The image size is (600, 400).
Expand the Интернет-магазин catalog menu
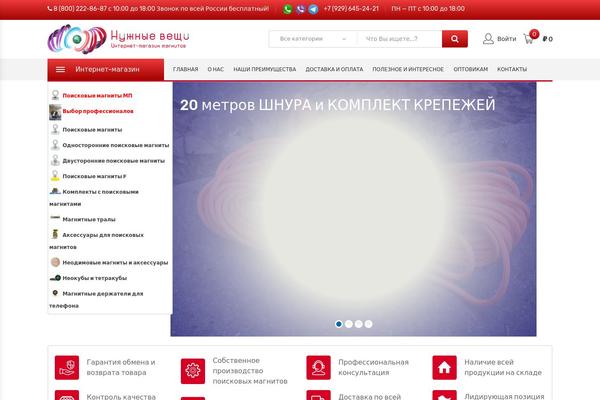(x=106, y=69)
